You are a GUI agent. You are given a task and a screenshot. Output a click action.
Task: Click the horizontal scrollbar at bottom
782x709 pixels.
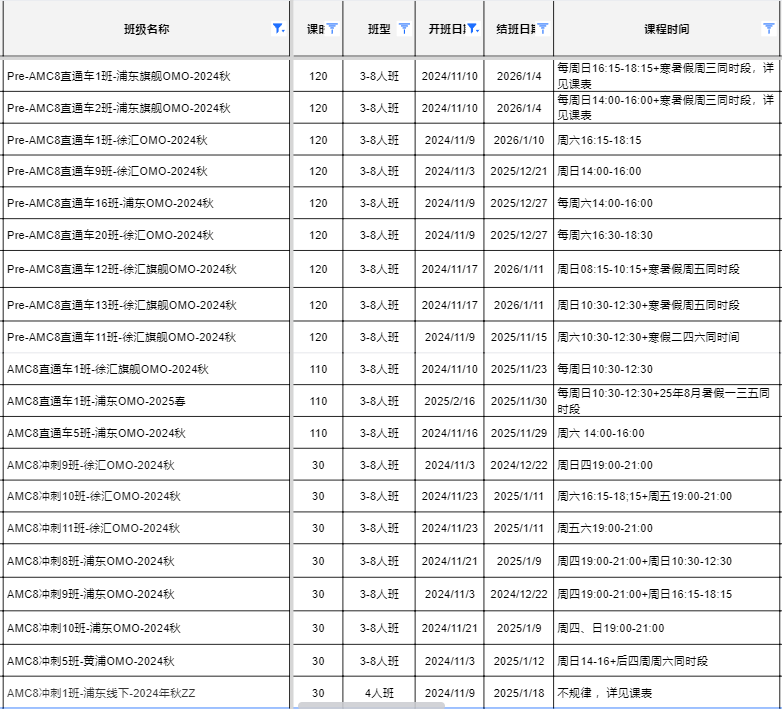click(x=371, y=705)
